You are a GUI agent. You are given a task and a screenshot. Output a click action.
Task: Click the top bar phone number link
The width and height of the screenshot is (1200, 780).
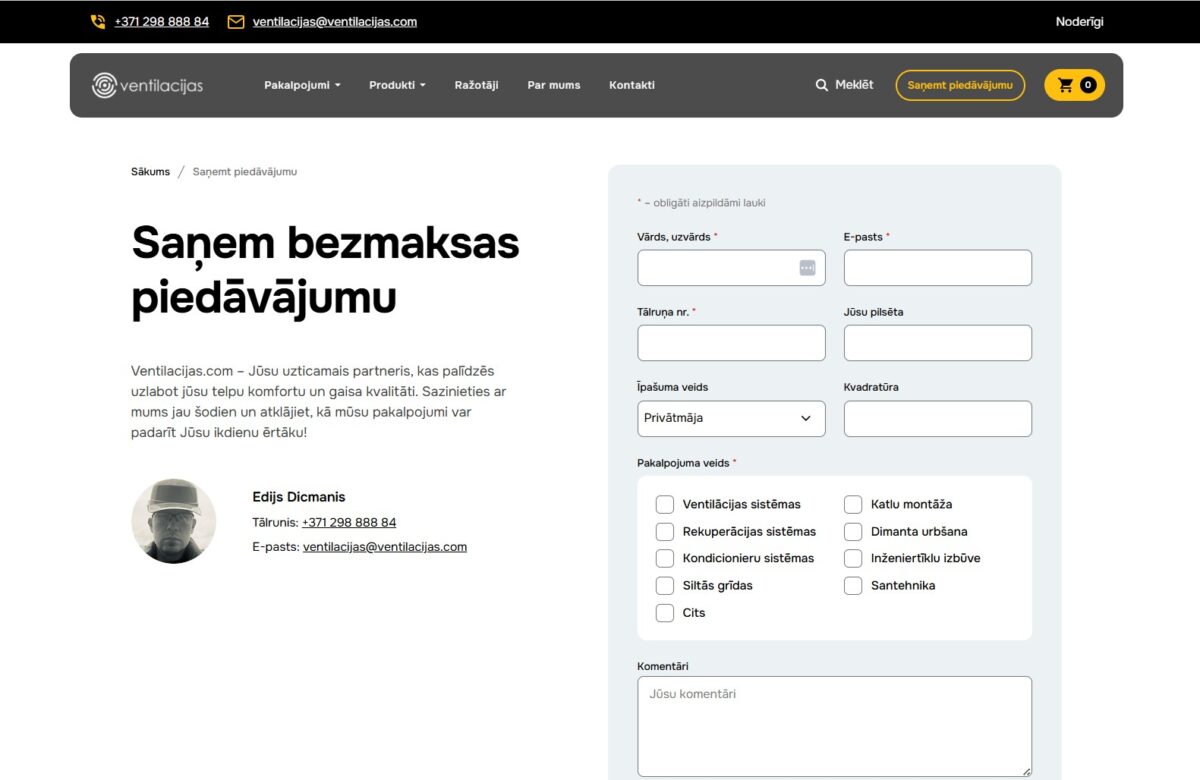coord(162,22)
